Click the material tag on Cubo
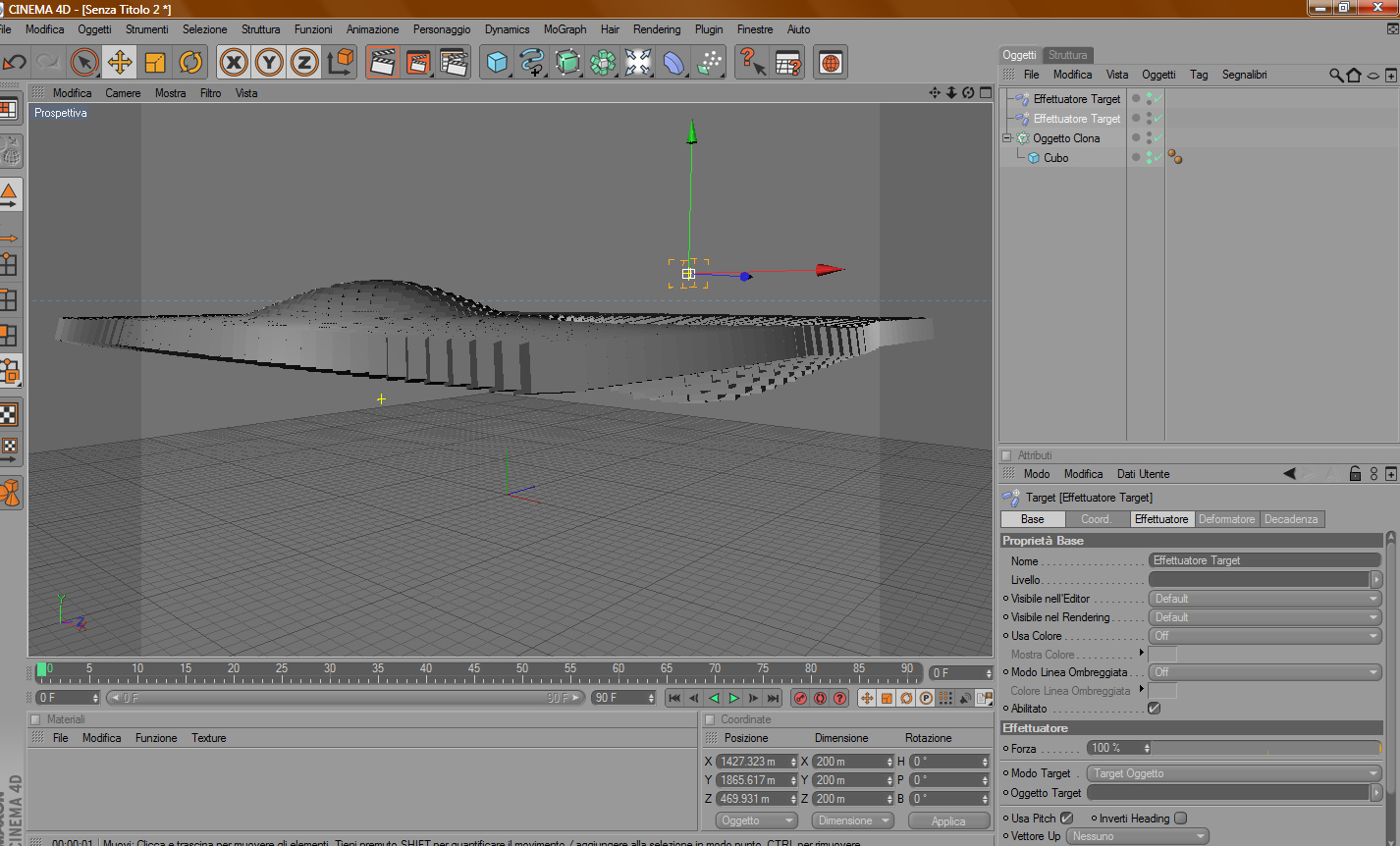The height and width of the screenshot is (846, 1400). tap(1175, 157)
